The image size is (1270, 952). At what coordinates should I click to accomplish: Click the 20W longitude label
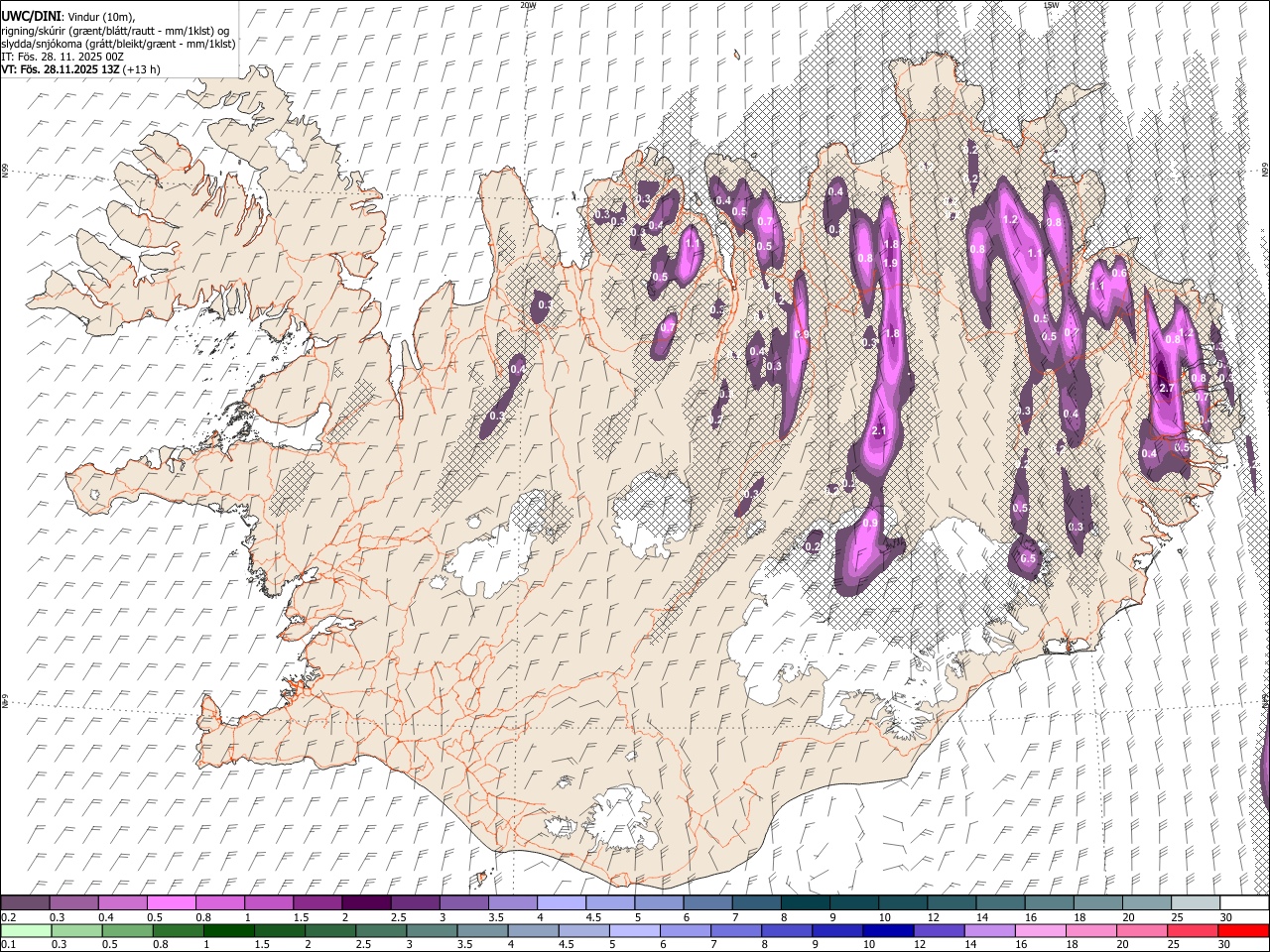tap(529, 5)
